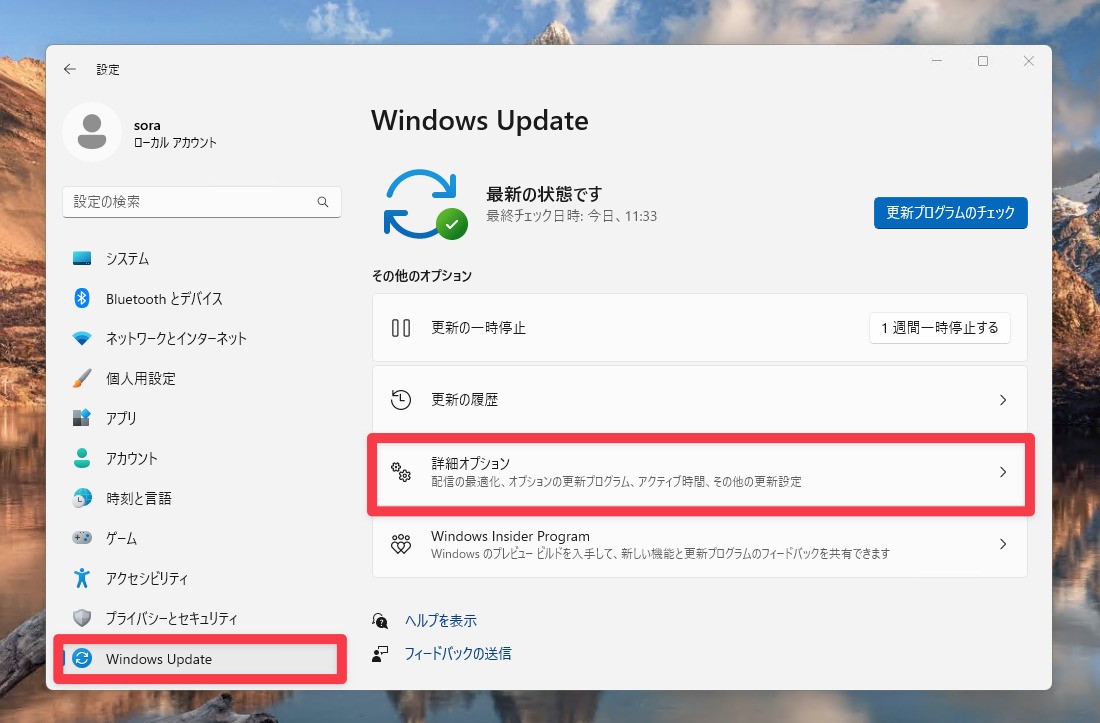1100x723 pixels.
Task: Expand 更新の履歴 via its chevron
Action: (x=1002, y=400)
